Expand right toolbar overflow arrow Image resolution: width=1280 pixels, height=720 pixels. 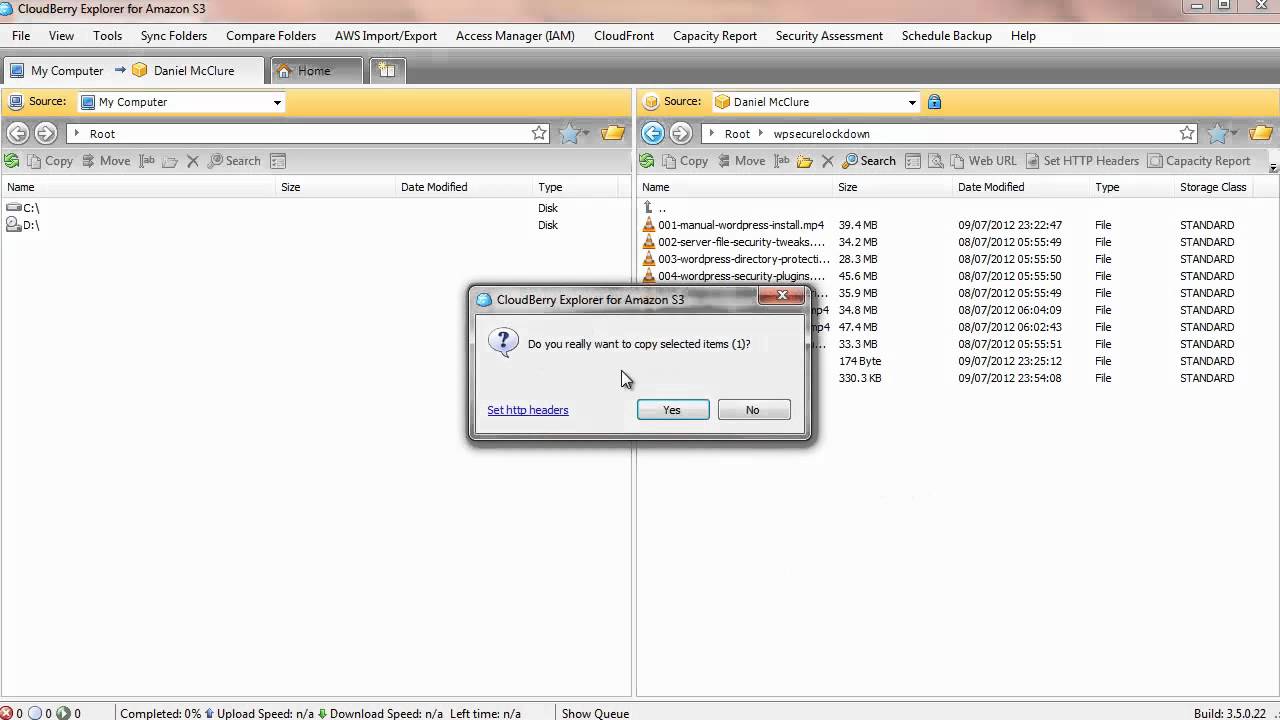1273,168
